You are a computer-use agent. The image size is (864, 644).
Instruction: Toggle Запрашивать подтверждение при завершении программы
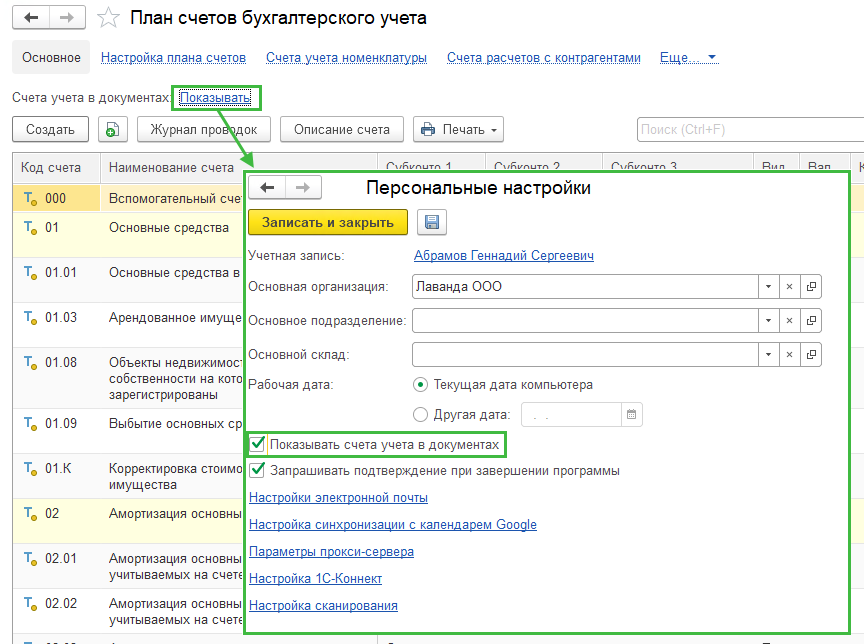pyautogui.click(x=257, y=470)
